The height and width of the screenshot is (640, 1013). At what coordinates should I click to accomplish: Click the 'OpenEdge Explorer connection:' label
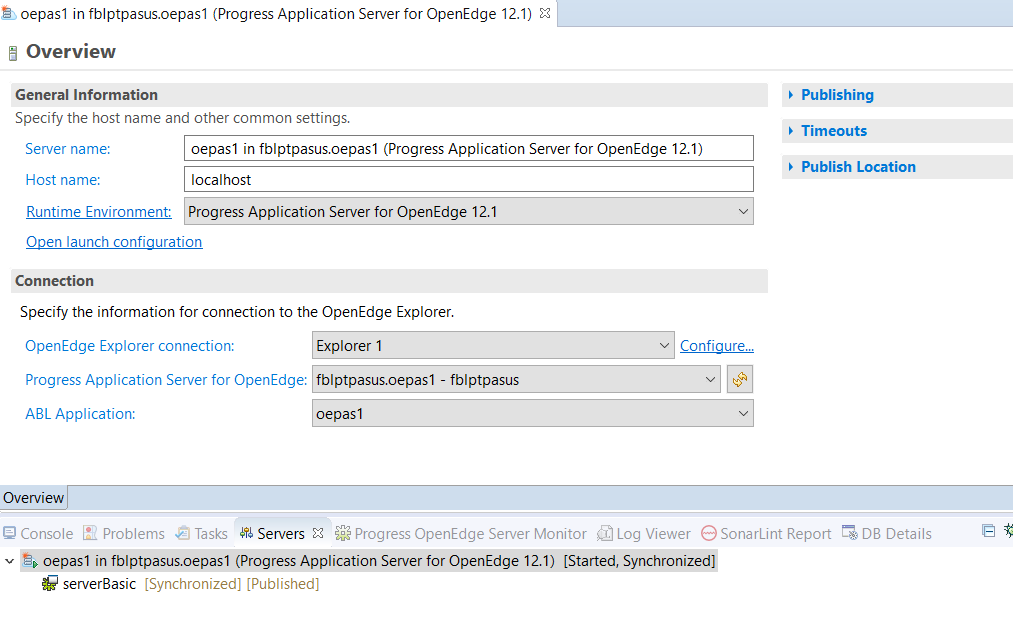(x=130, y=346)
